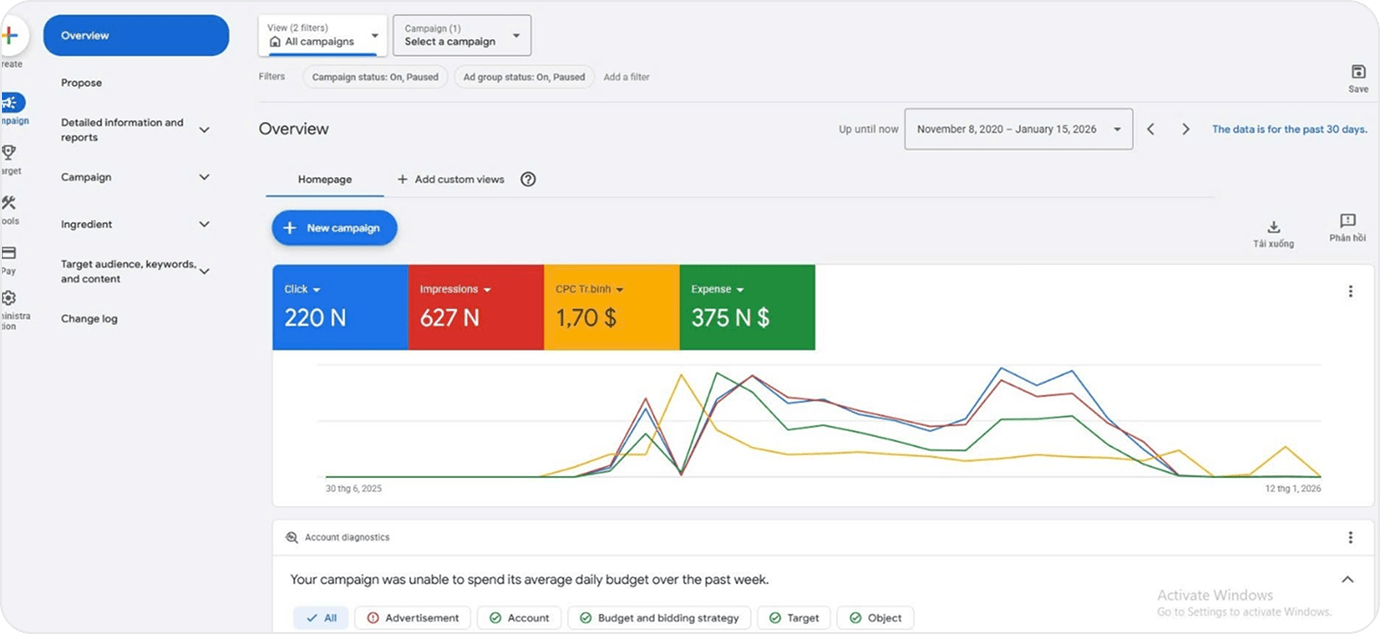Toggle the Budget and bidding strategy chip
Image resolution: width=1380 pixels, height=634 pixels.
[659, 618]
